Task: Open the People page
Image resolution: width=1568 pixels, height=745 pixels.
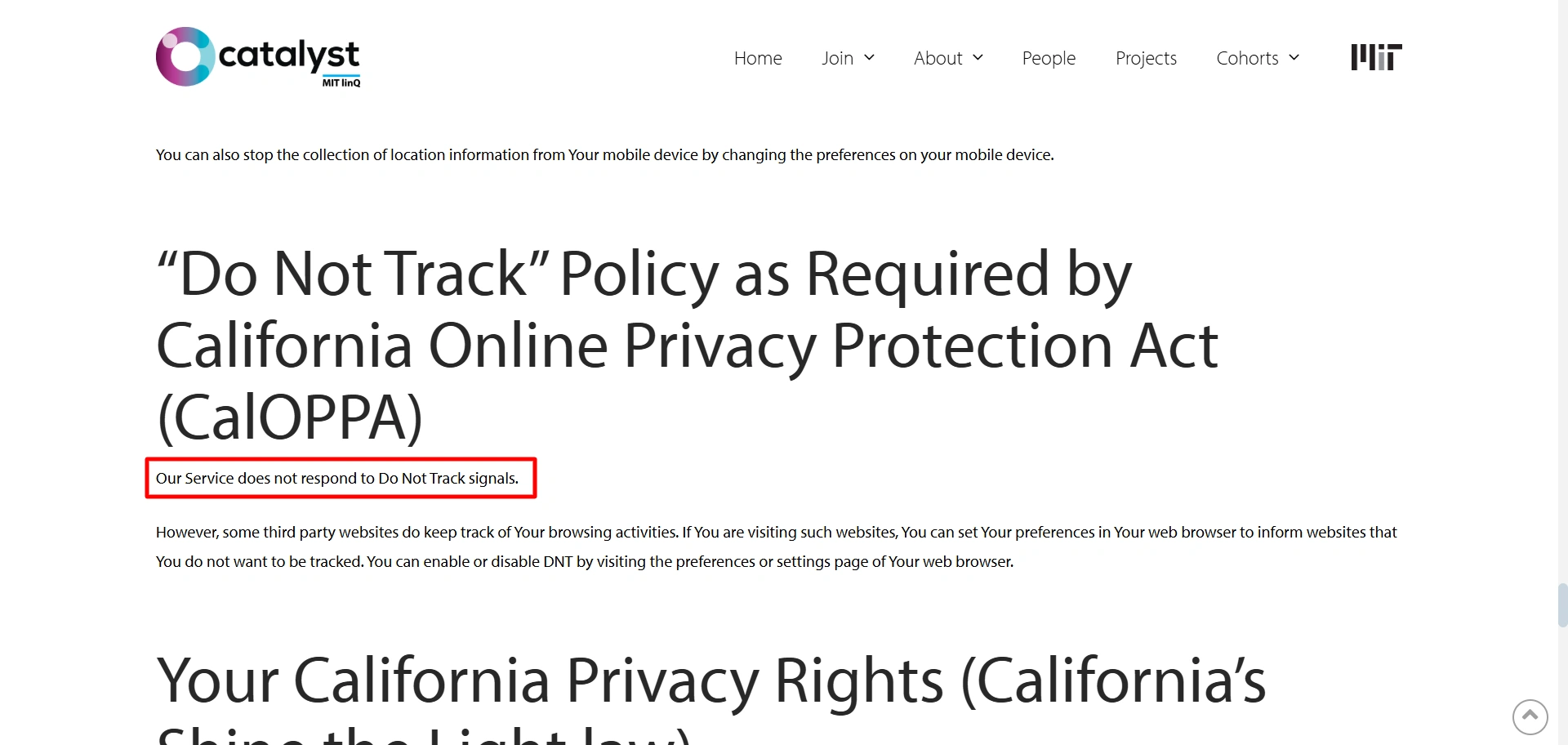Action: [x=1049, y=58]
